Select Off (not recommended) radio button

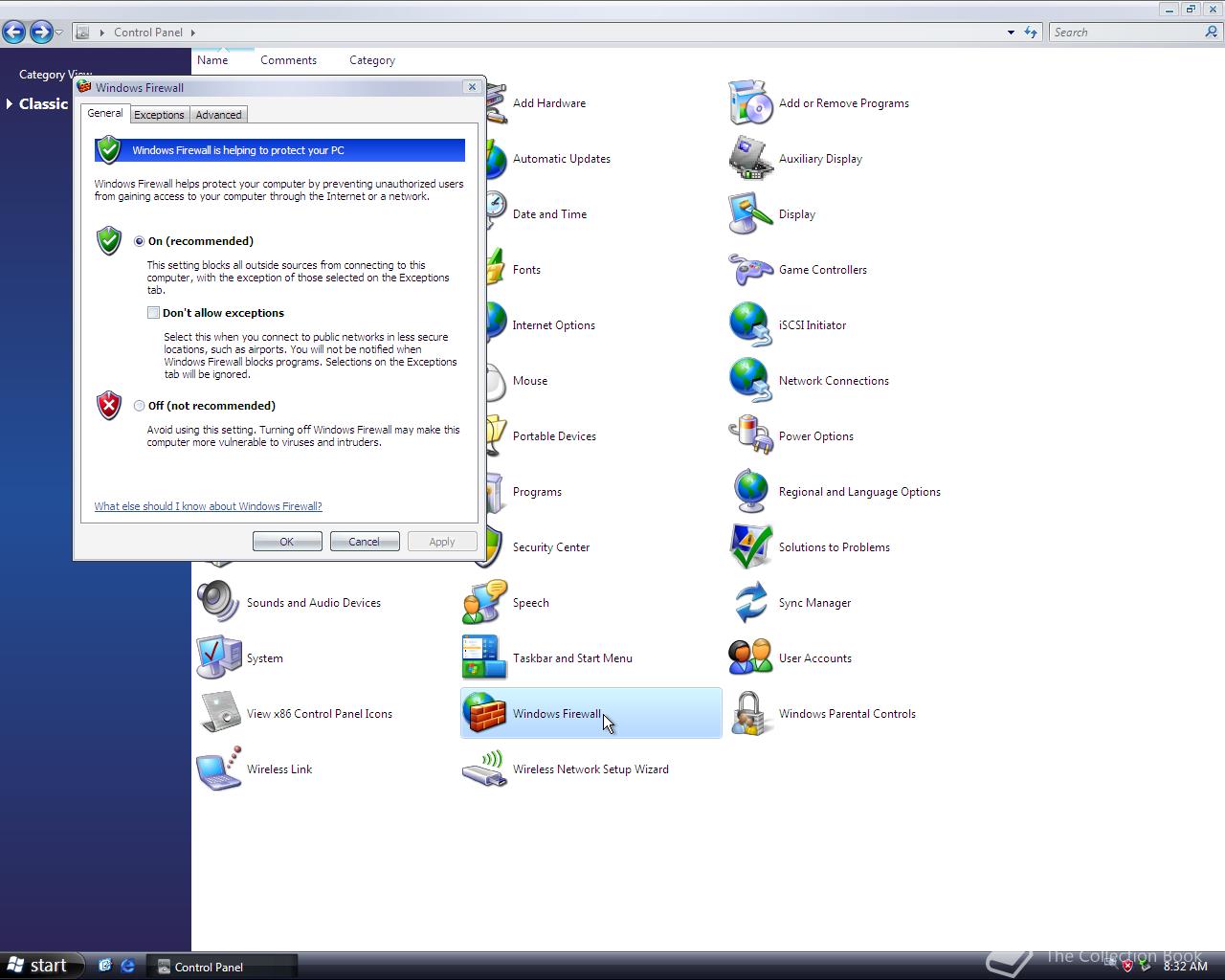[x=140, y=406]
